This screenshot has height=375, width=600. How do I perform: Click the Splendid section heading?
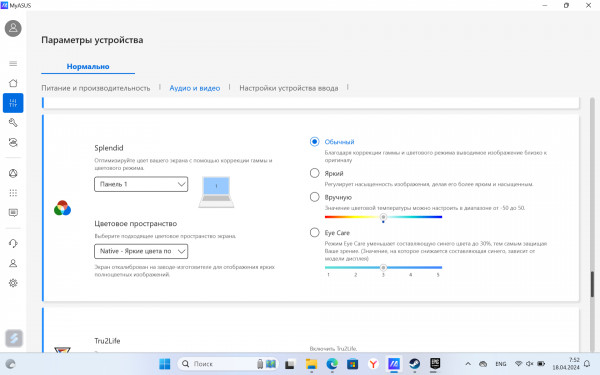click(109, 148)
